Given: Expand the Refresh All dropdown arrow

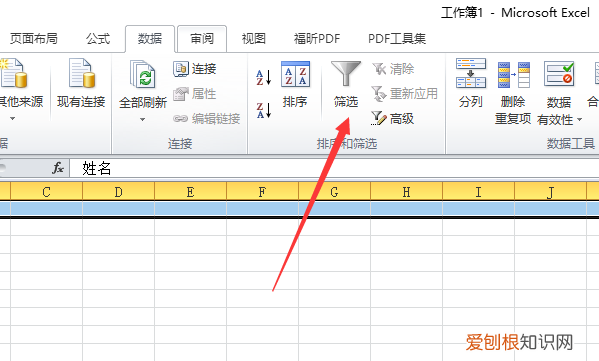Looking at the screenshot, I should (142, 120).
